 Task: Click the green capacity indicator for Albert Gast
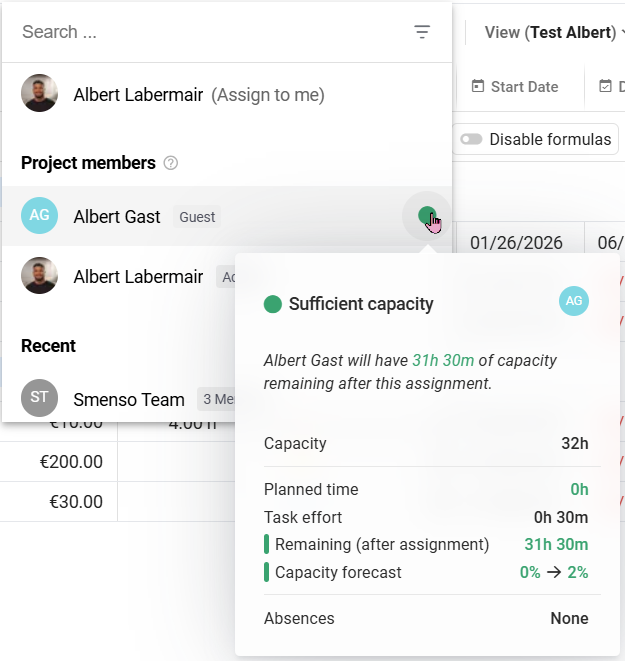[x=427, y=216]
